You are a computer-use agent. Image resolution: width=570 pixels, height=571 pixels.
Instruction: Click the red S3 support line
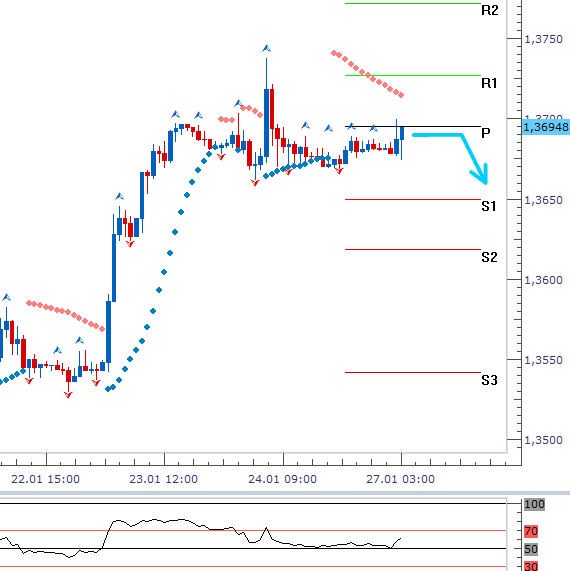[x=413, y=373]
